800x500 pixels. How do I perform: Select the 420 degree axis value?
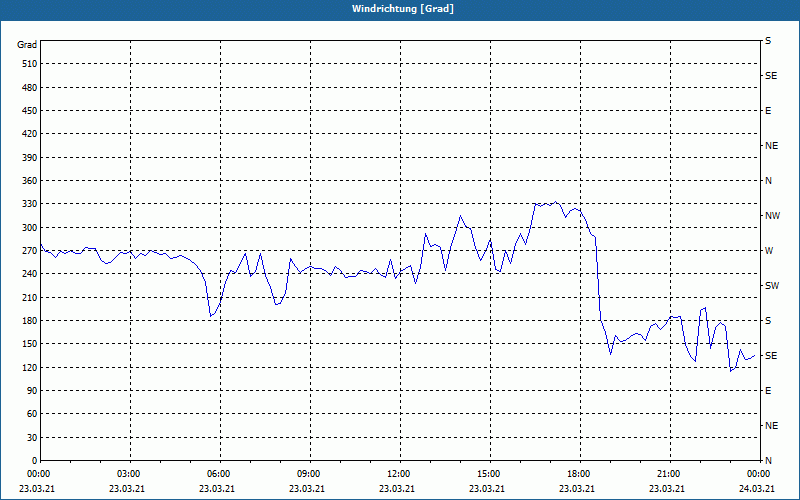(30, 134)
